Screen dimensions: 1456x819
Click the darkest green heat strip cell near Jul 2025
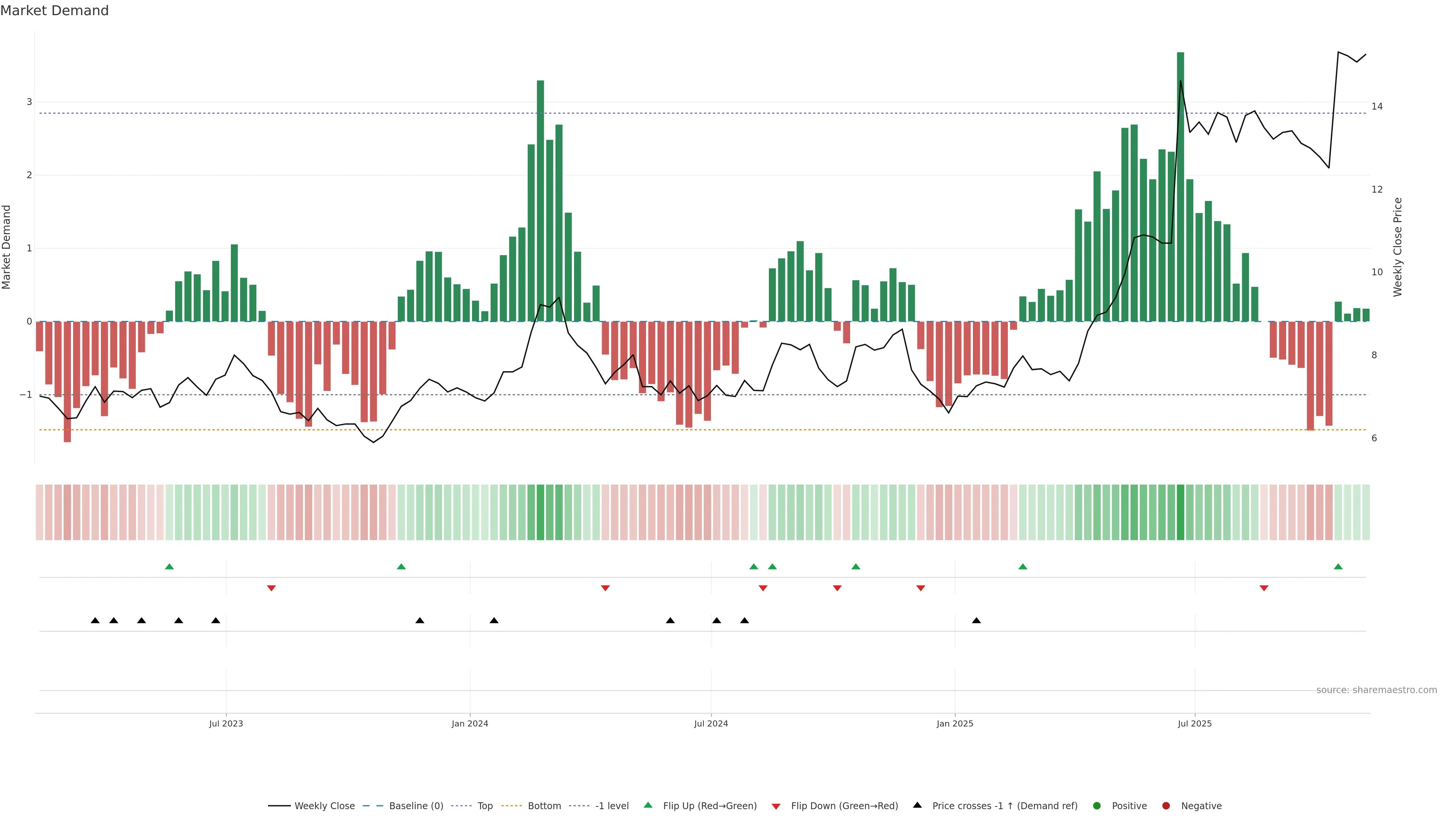(1180, 512)
